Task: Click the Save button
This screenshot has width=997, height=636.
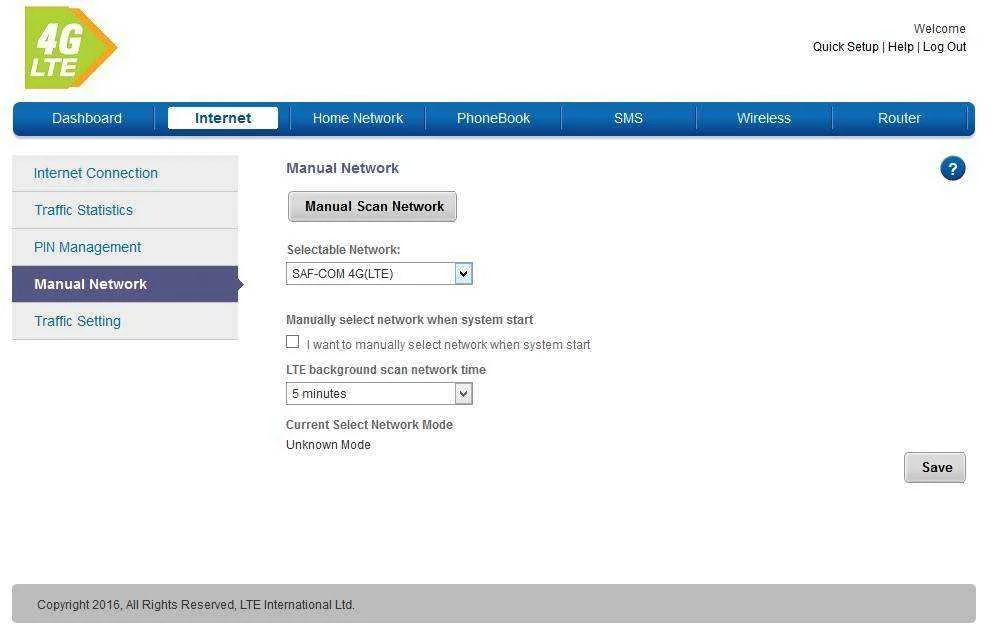Action: [x=935, y=467]
